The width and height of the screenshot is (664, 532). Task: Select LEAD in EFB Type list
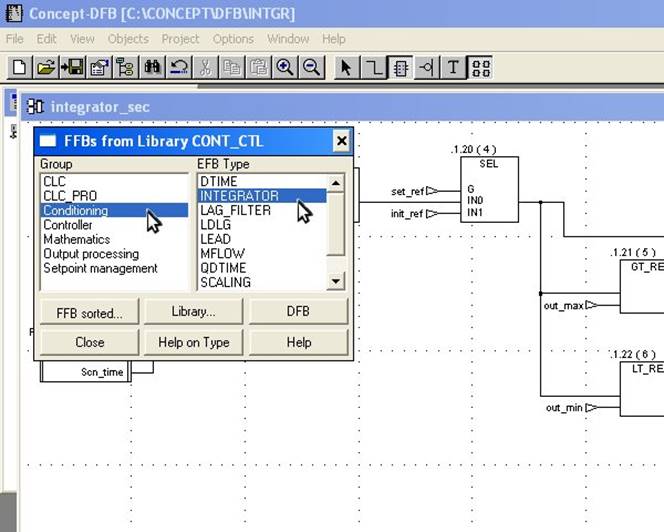pyautogui.click(x=262, y=239)
